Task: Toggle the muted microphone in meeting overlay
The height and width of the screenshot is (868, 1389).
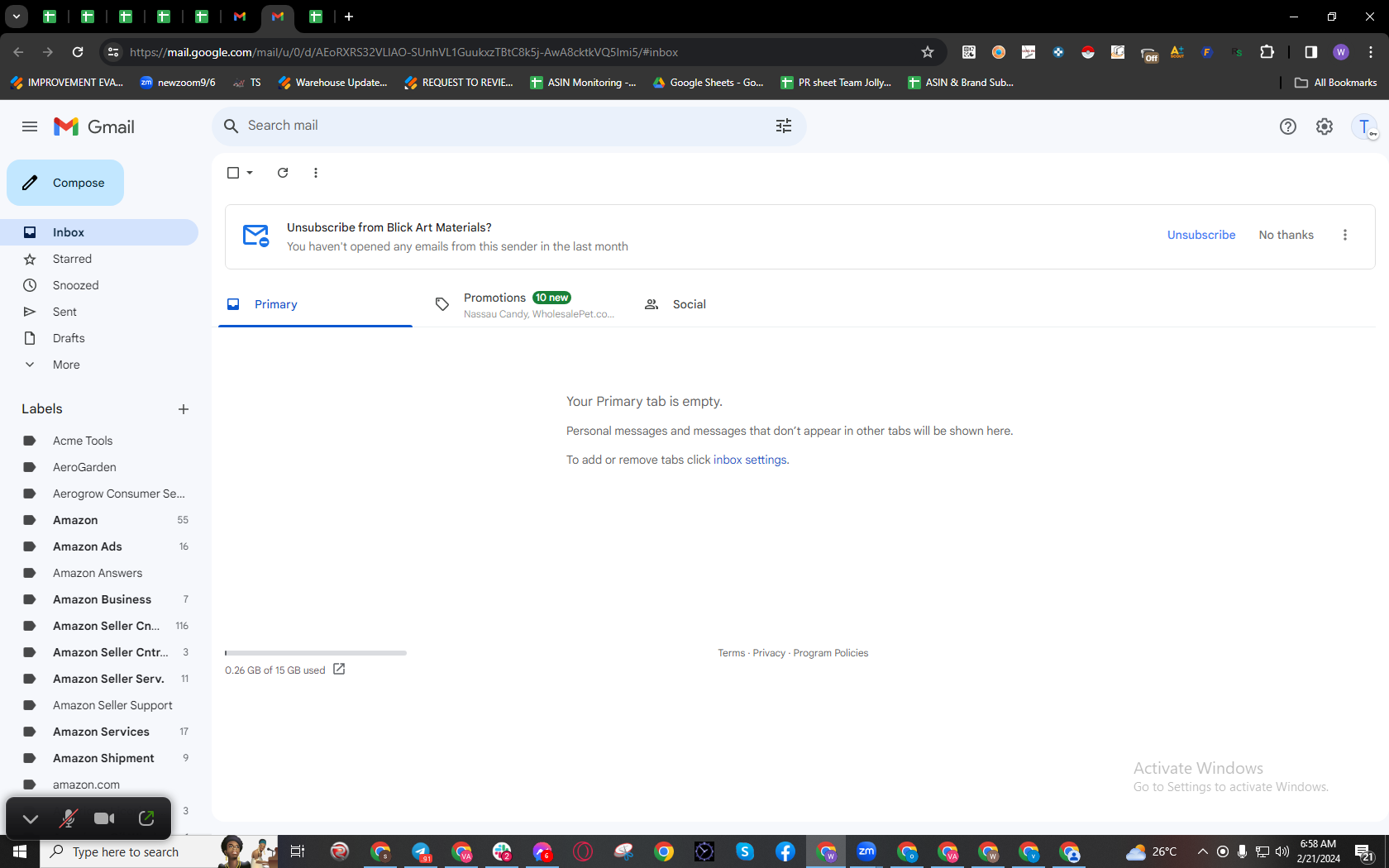Action: (69, 818)
